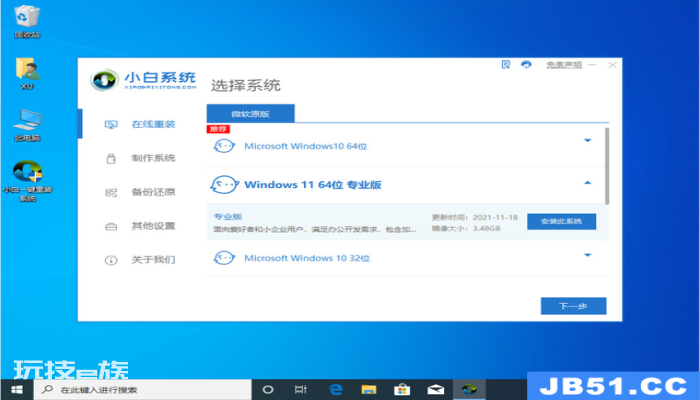
Task: Switch to the 微软原版 tab
Action: click(x=250, y=113)
